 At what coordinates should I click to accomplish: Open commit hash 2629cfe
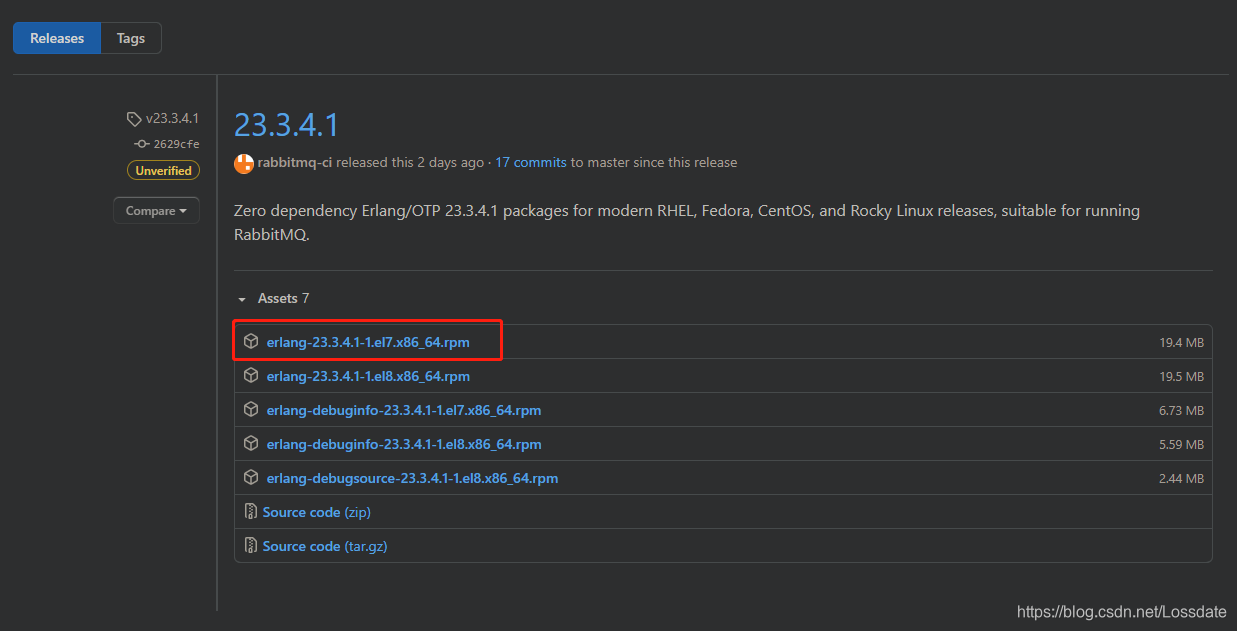(x=176, y=144)
